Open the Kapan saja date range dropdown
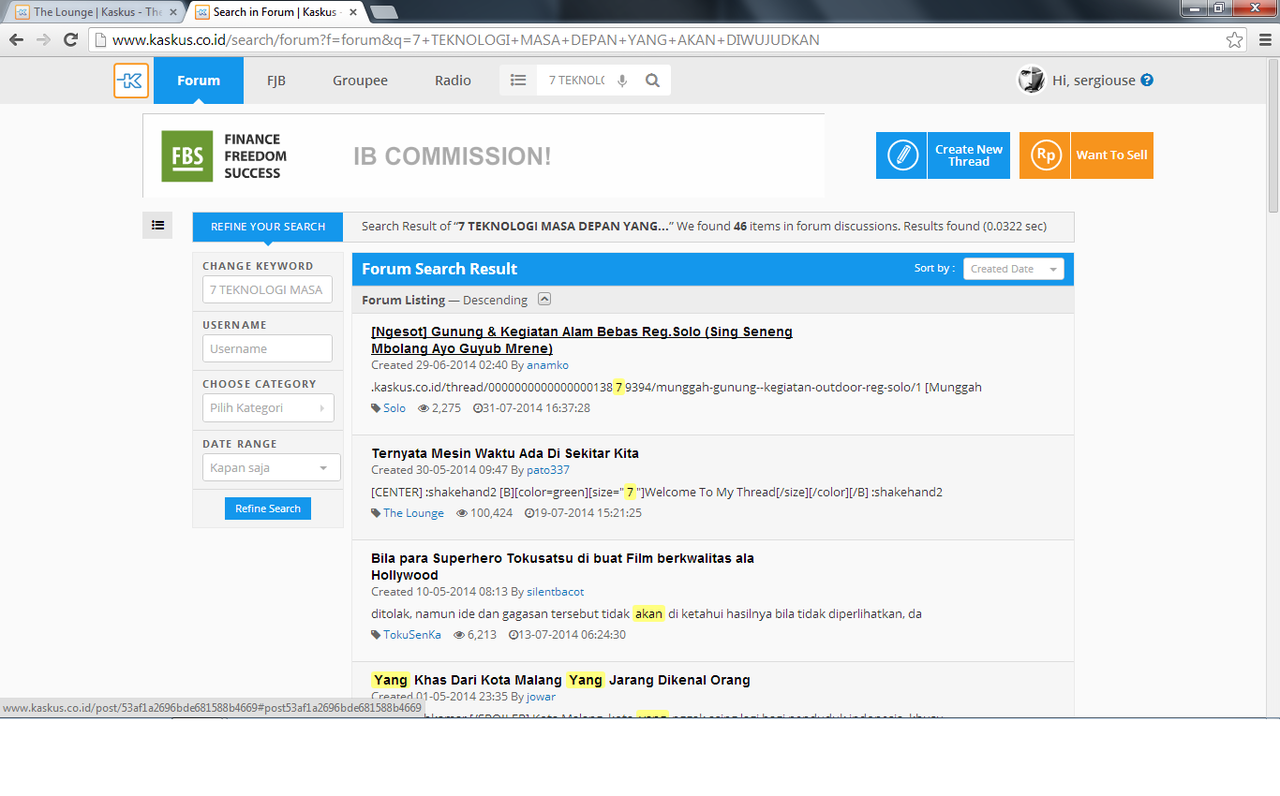 coord(271,467)
